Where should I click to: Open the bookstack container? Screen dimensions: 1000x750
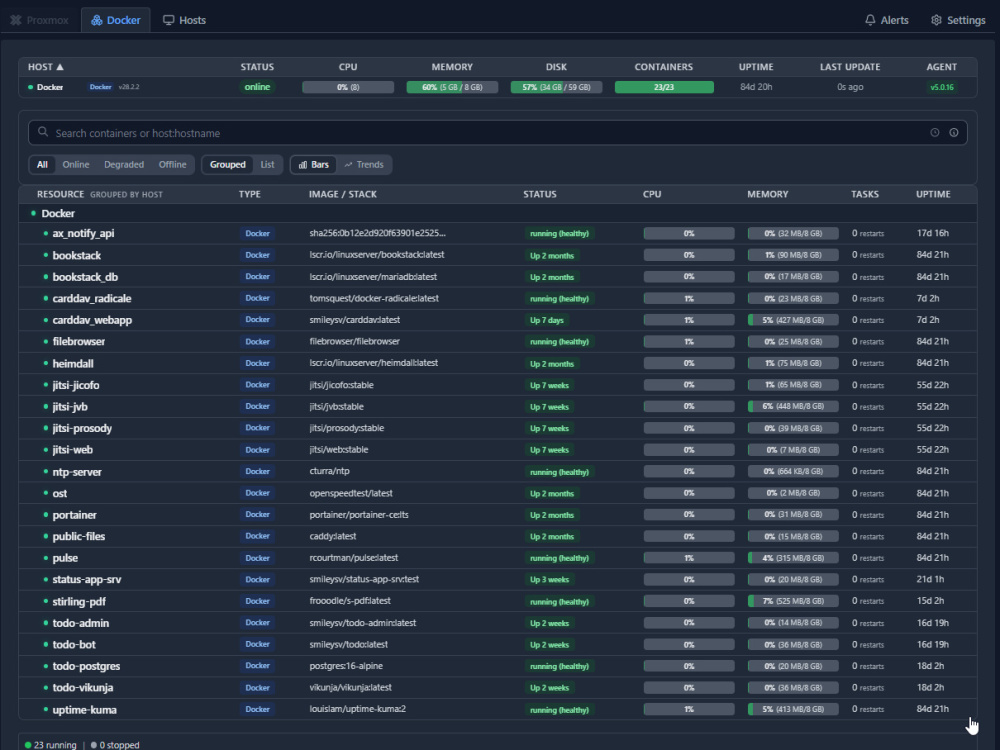(x=77, y=255)
